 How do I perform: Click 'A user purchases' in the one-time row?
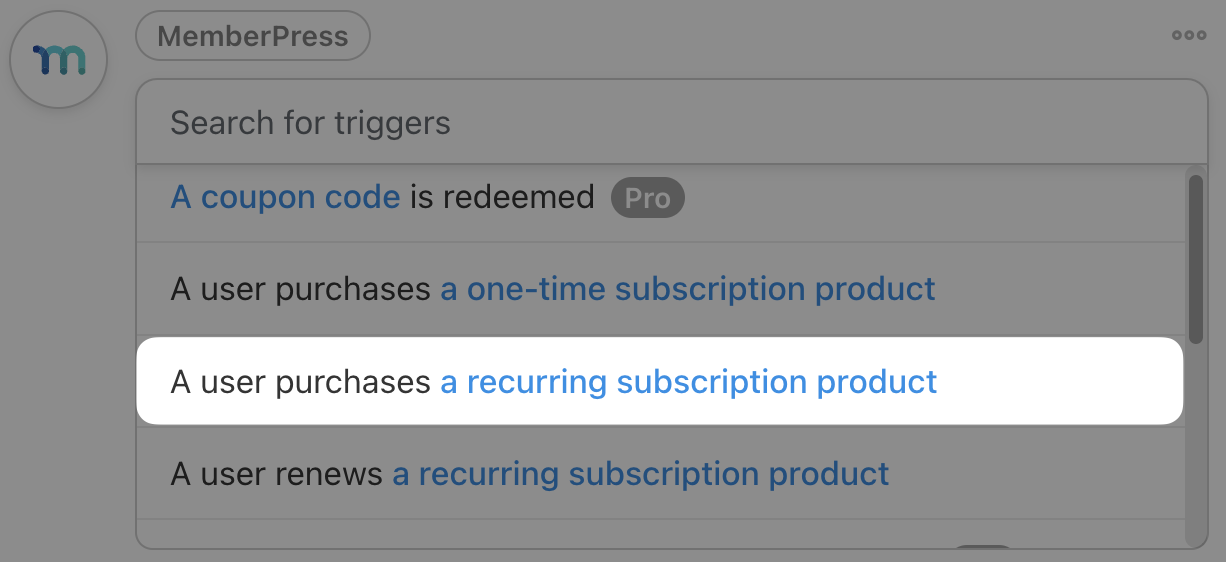(x=300, y=289)
